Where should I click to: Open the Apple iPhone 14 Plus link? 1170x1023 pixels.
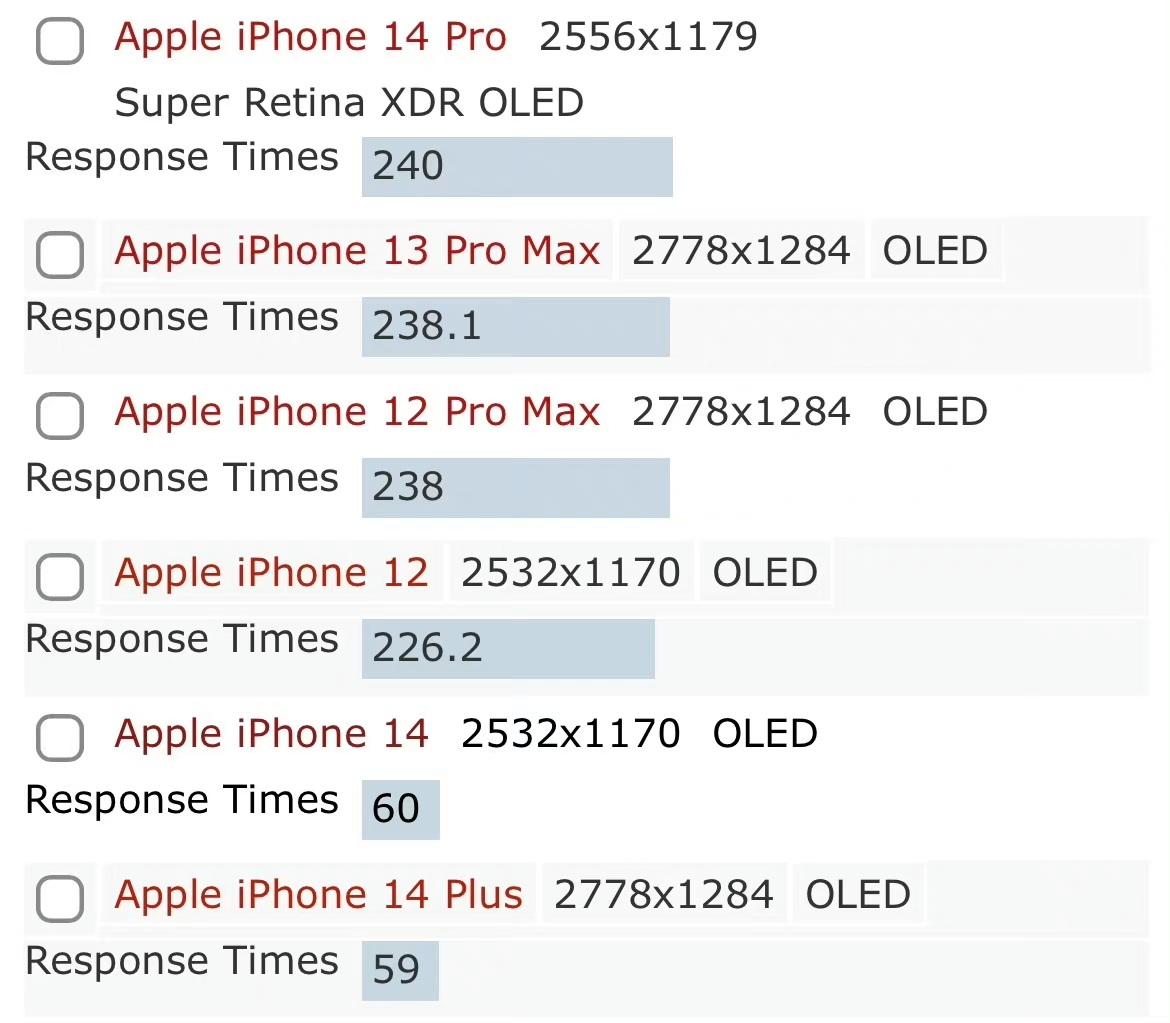[318, 894]
